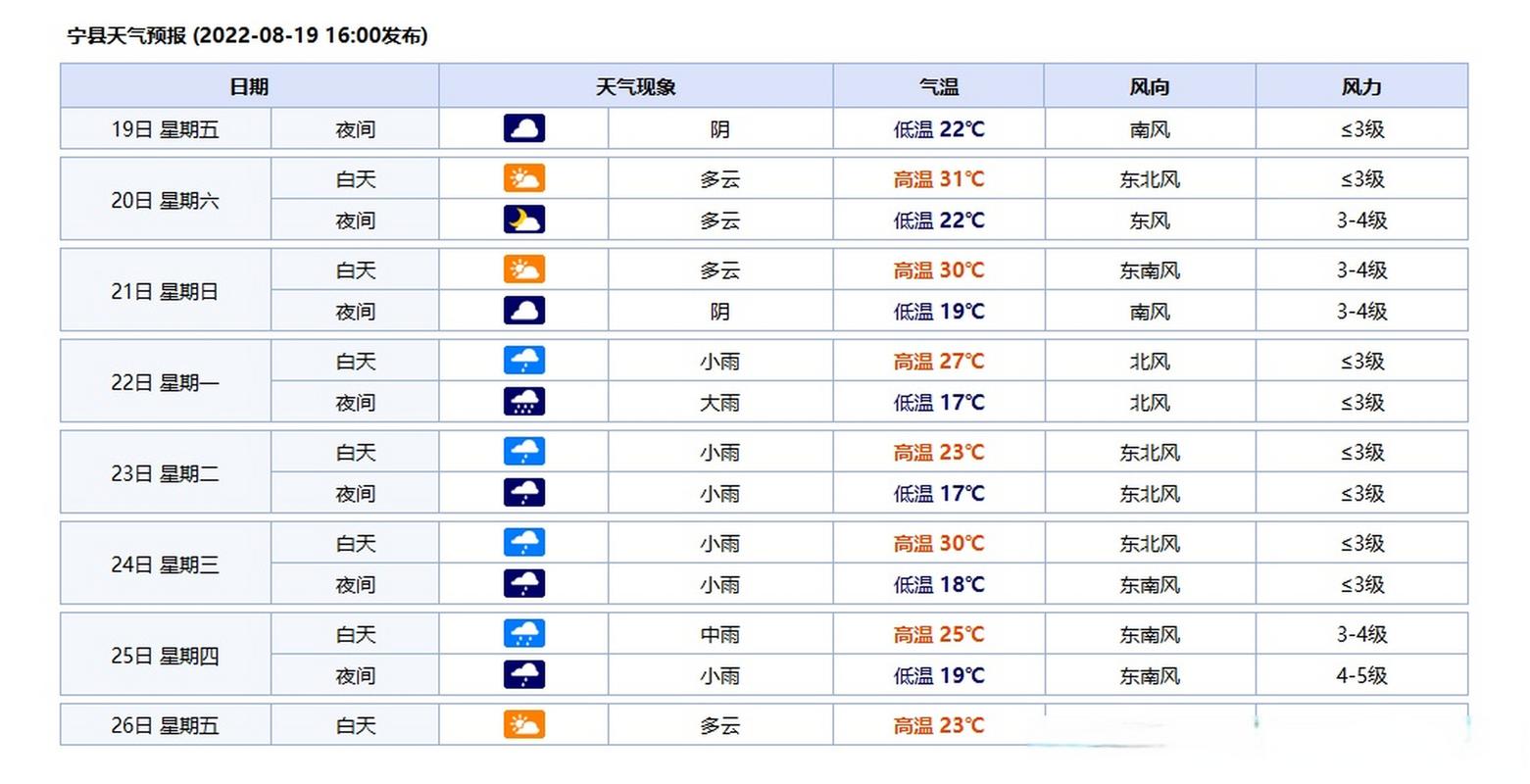Click the 24日 星期三 date cell
The width and height of the screenshot is (1530, 784).
click(166, 563)
